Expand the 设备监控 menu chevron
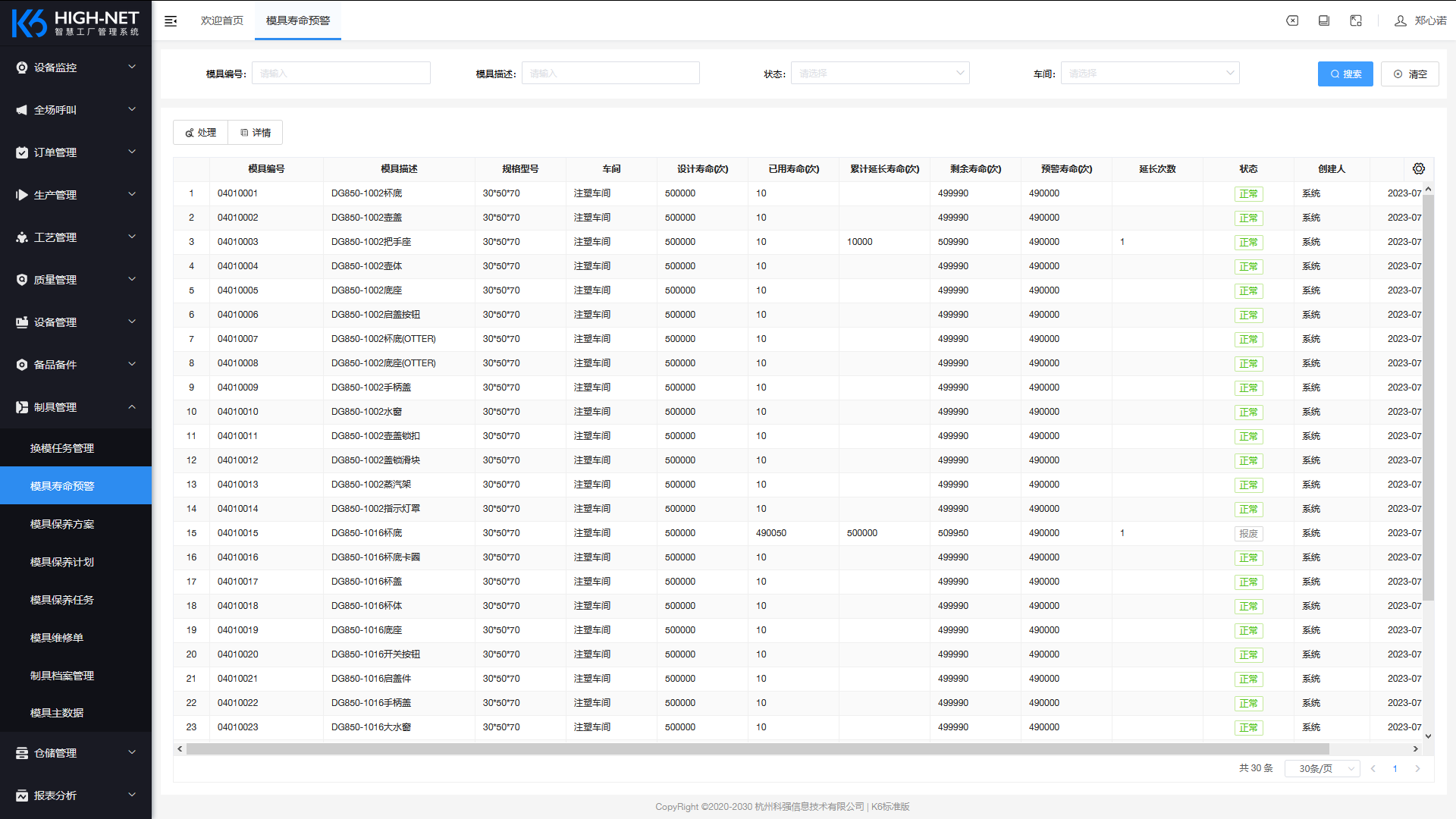Image resolution: width=1456 pixels, height=819 pixels. 132,67
